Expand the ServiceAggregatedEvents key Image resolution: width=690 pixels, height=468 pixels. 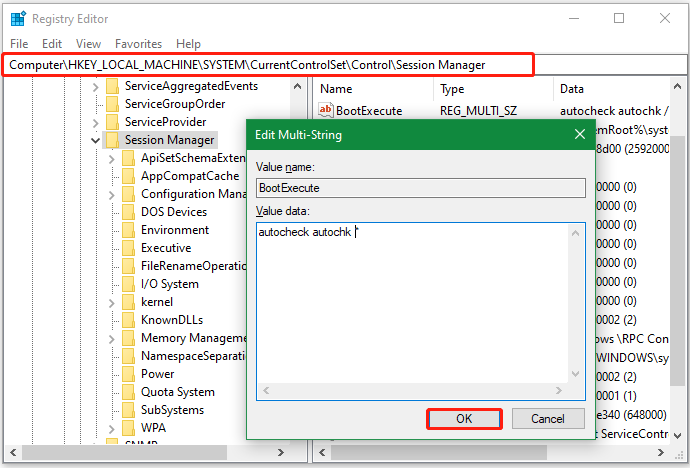coord(95,87)
